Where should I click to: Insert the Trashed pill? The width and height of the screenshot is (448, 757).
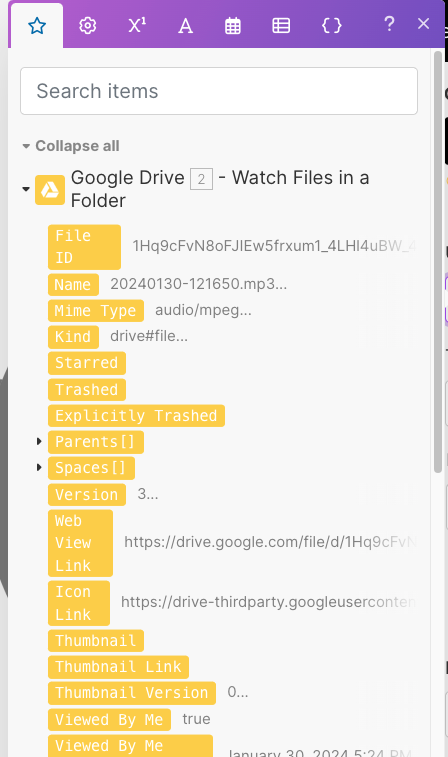[x=87, y=389]
